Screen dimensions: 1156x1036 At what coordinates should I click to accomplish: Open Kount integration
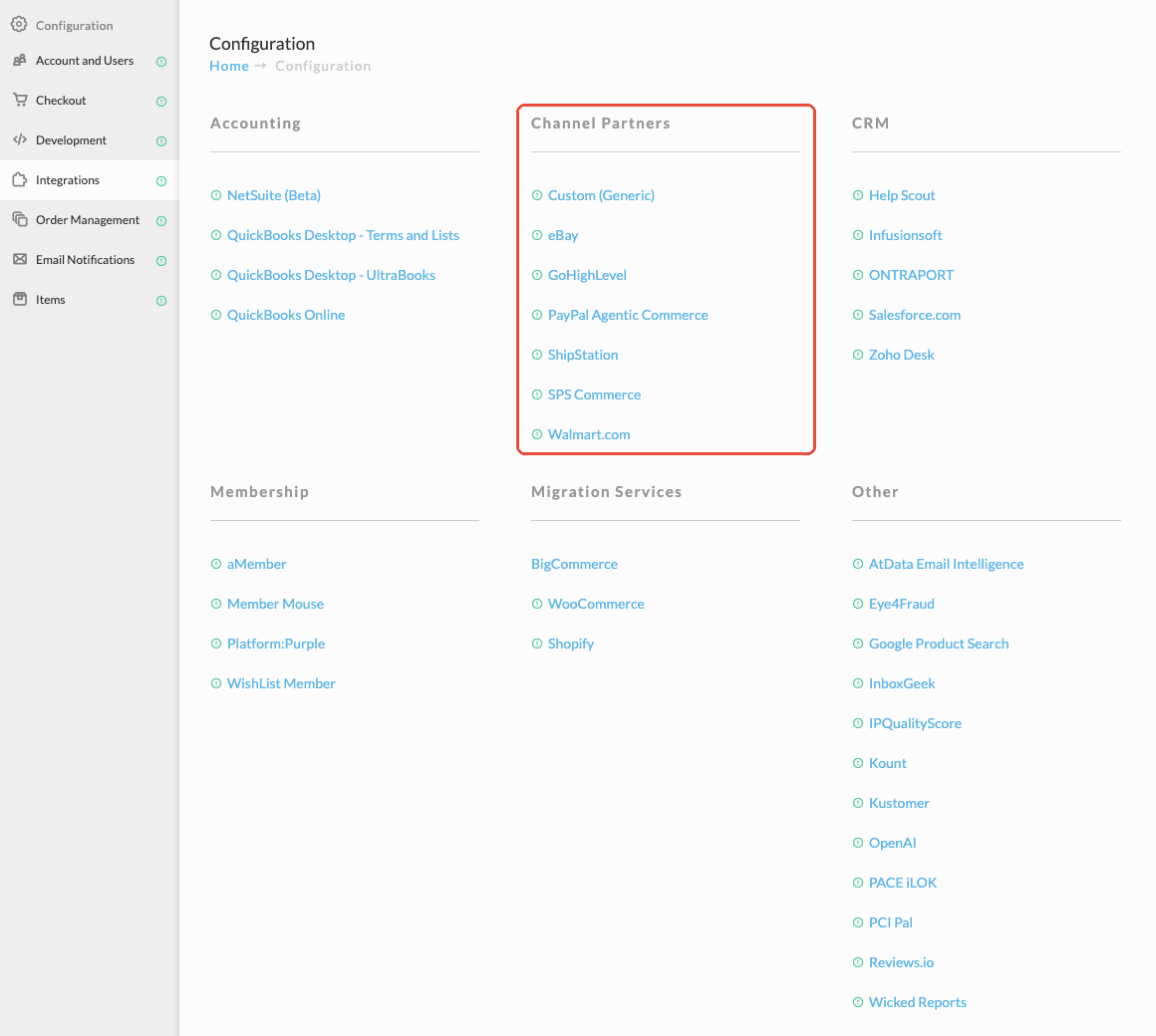(888, 763)
